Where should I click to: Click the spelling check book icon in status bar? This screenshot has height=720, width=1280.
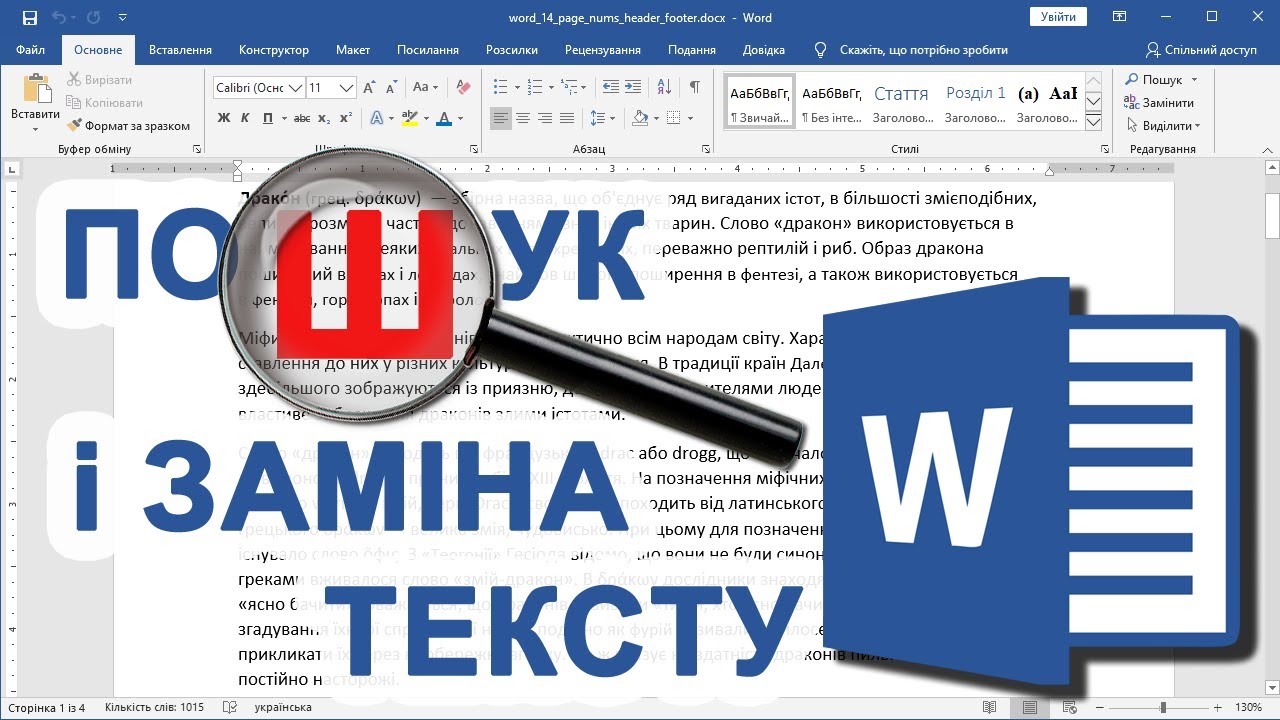[x=230, y=707]
